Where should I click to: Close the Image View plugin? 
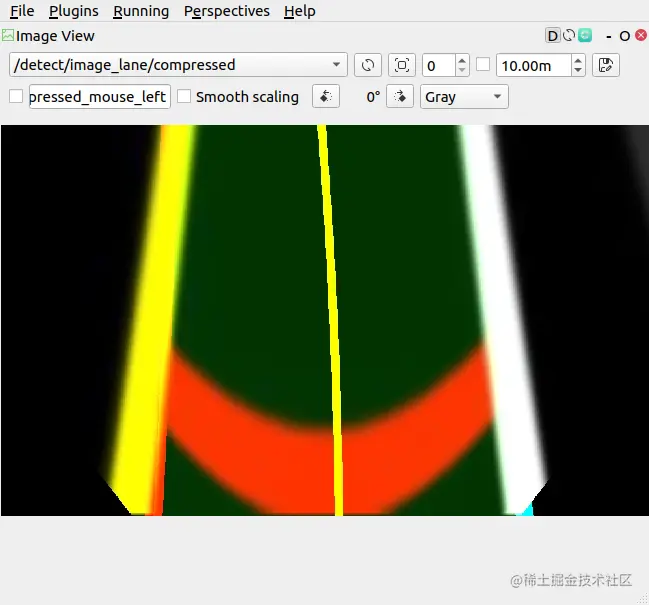[x=641, y=35]
